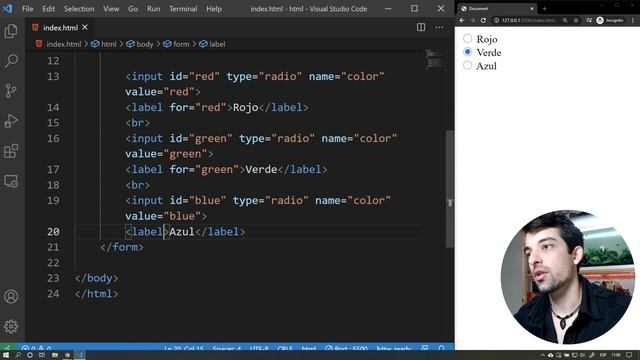Screen dimensions: 640x360
Task: Click the Rojo label text
Action: click(487, 39)
